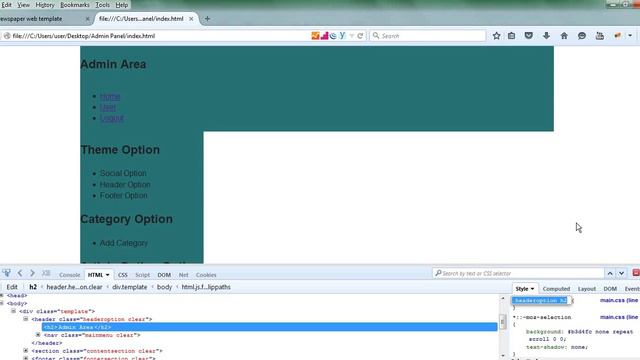Switch to Firebug Console tab

pos(69,275)
